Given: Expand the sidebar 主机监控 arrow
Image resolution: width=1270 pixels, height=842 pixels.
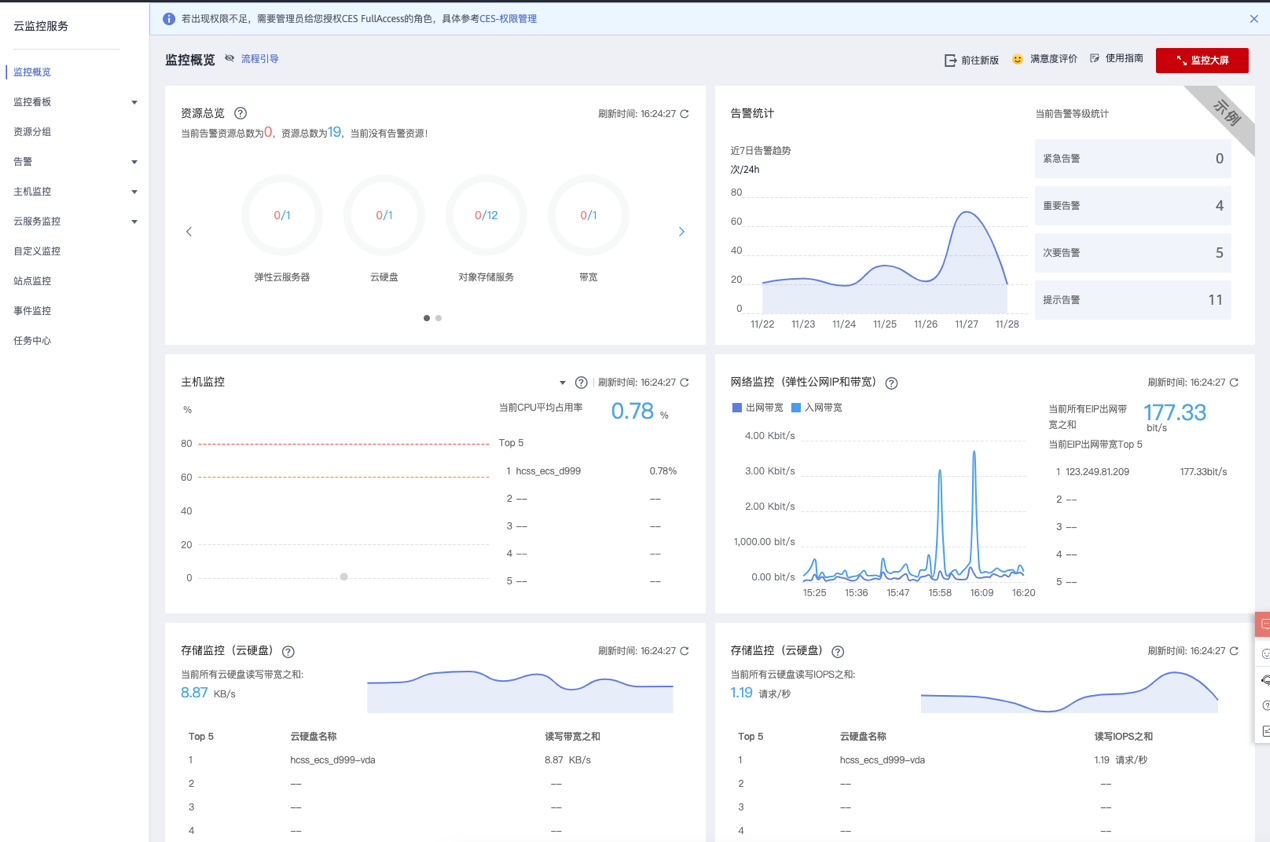Looking at the screenshot, I should point(134,192).
